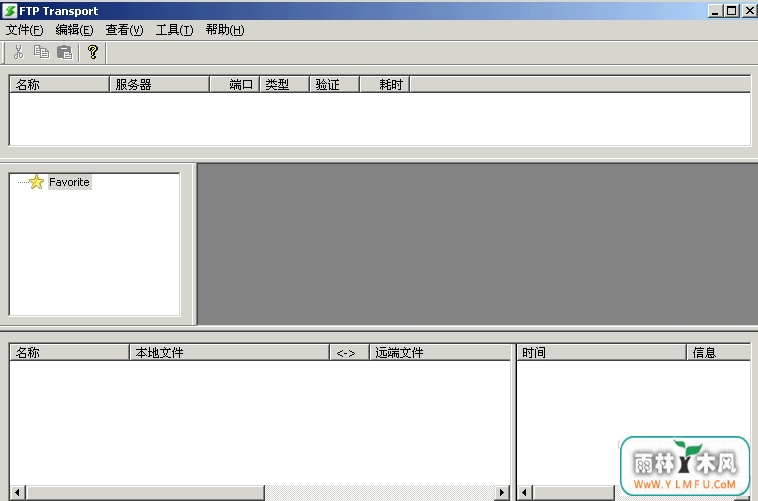Sort server list by 名称 column

[59, 85]
